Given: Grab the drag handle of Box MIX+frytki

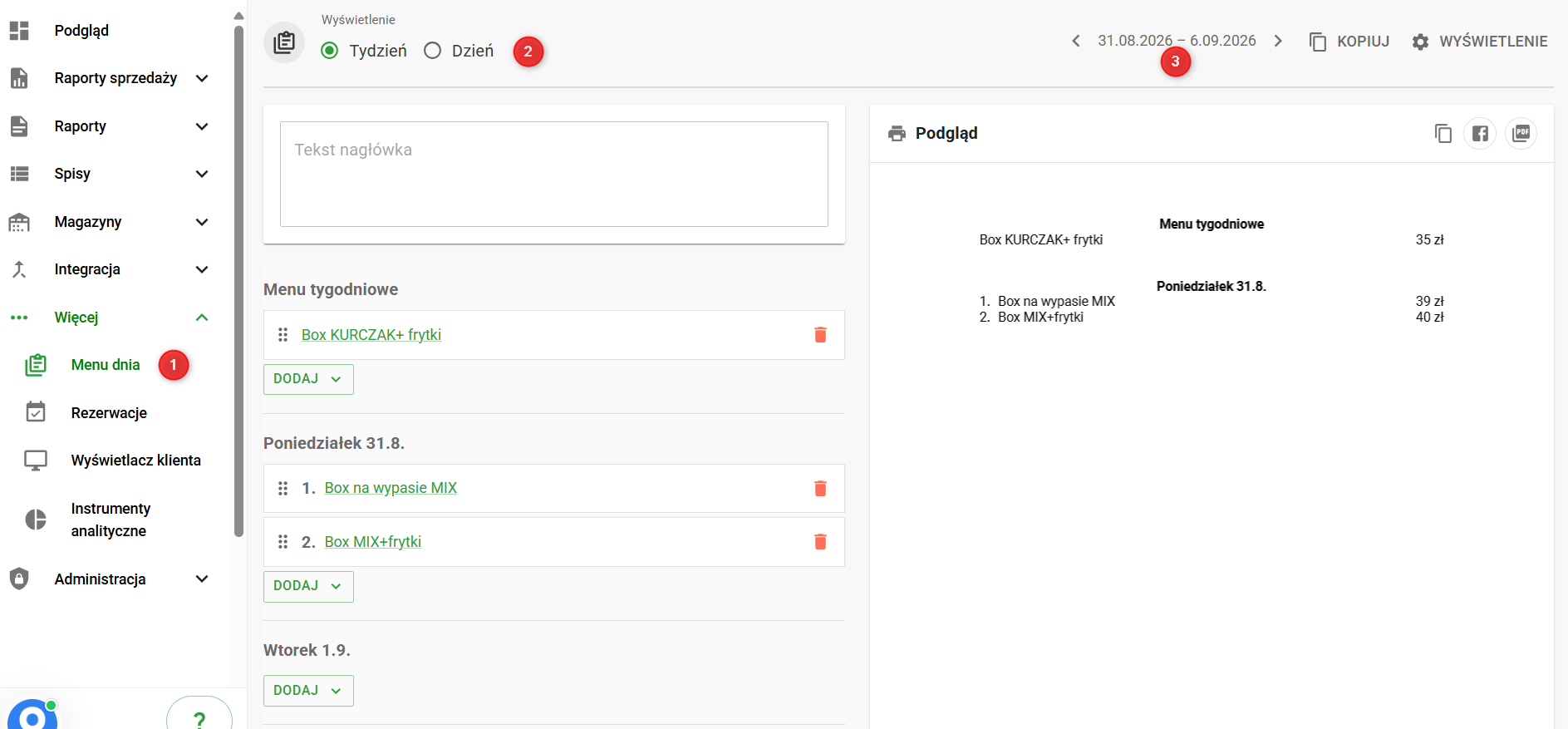Looking at the screenshot, I should 283,542.
